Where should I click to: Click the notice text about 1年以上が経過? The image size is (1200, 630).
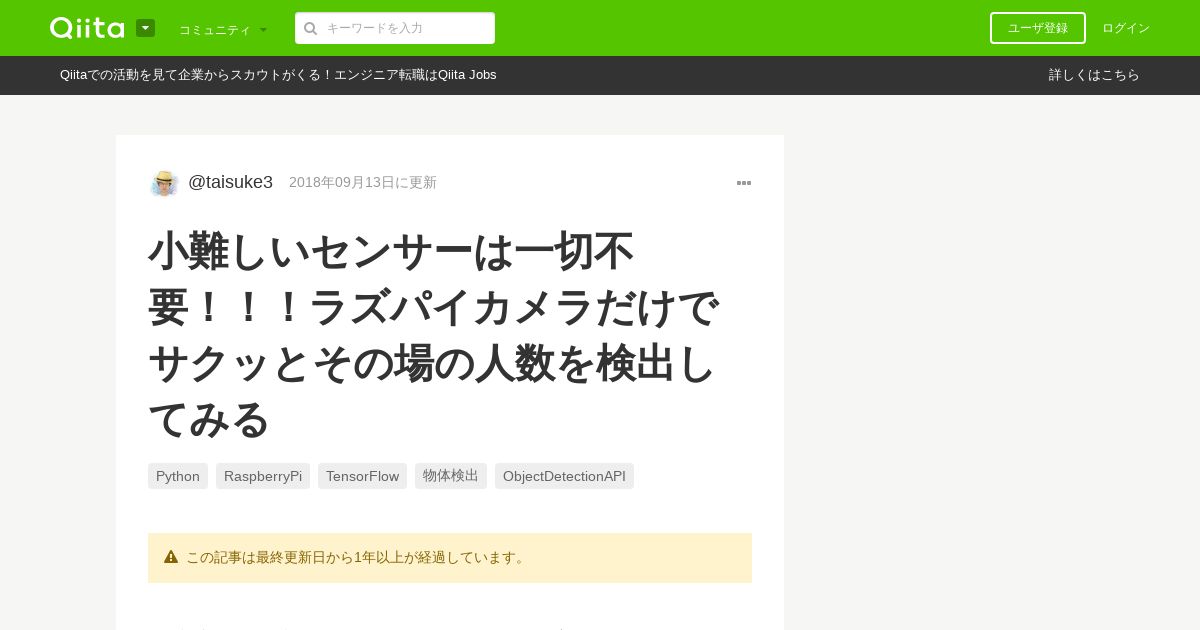pyautogui.click(x=357, y=558)
